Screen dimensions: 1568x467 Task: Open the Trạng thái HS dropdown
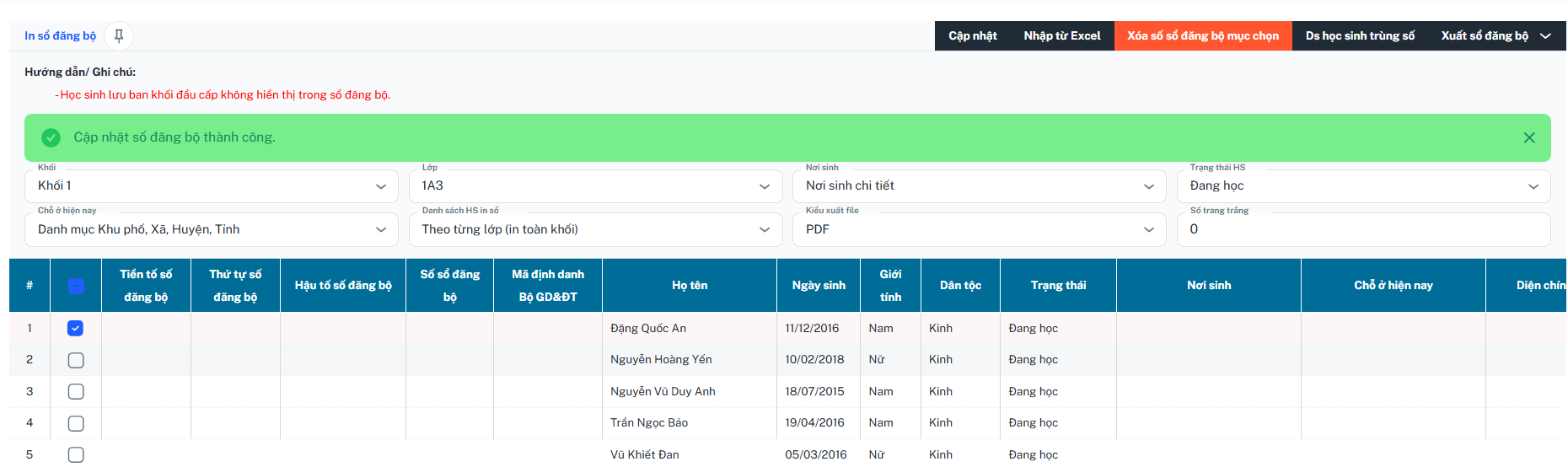[1363, 186]
